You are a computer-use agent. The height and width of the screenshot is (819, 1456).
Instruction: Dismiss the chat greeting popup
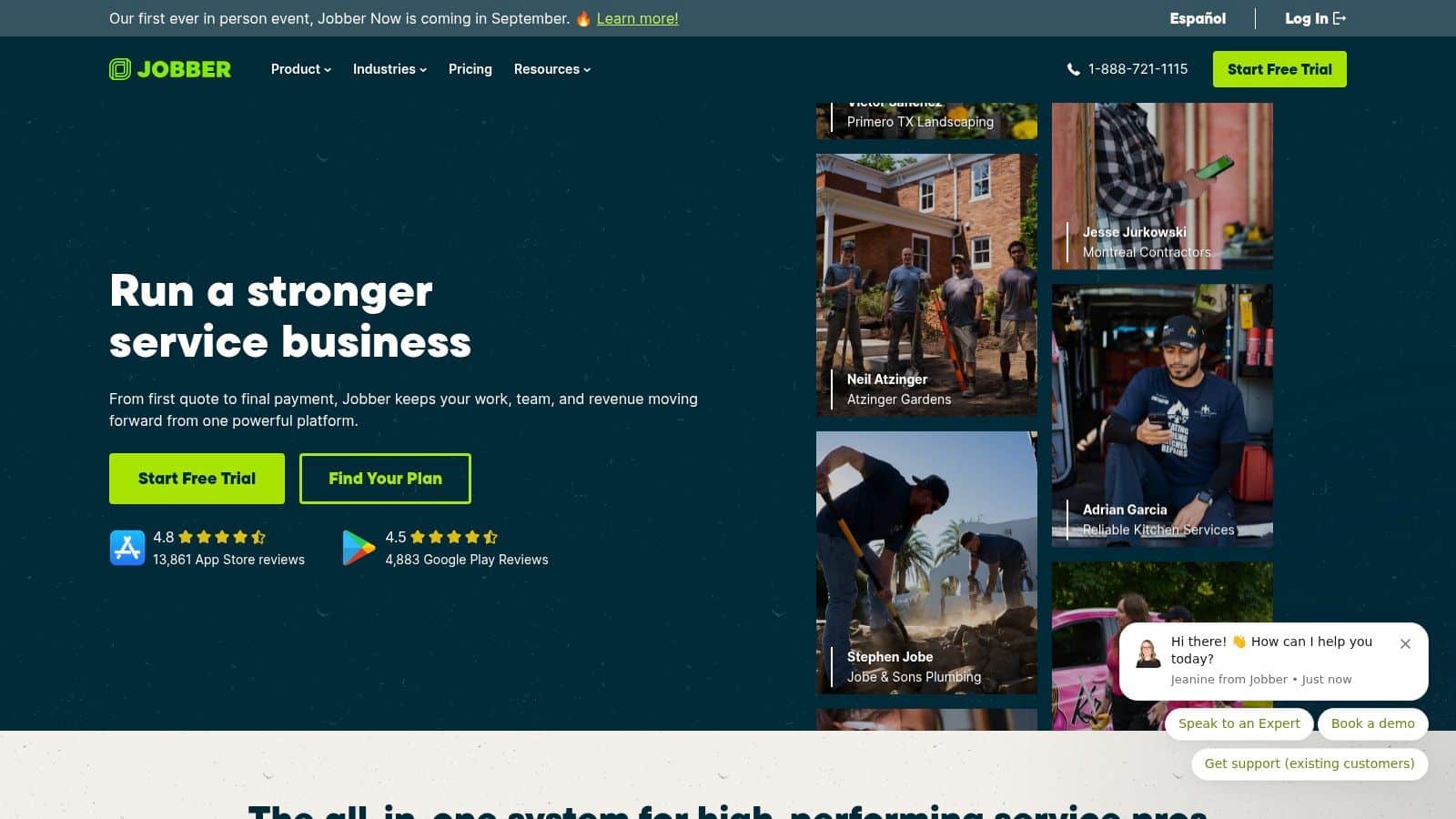1405,643
